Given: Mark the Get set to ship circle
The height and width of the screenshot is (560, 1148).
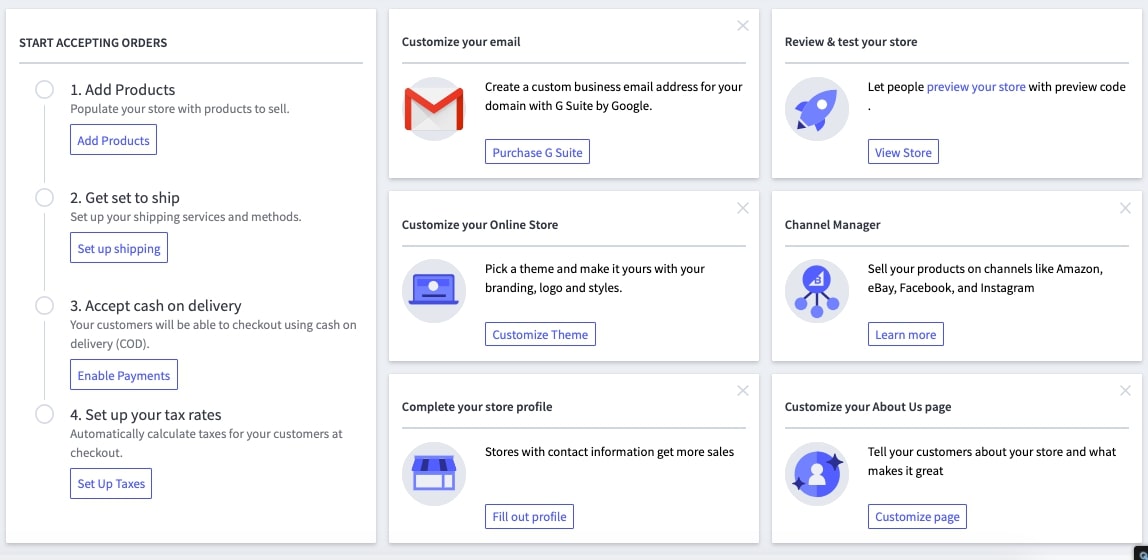Looking at the screenshot, I should click(x=44, y=197).
